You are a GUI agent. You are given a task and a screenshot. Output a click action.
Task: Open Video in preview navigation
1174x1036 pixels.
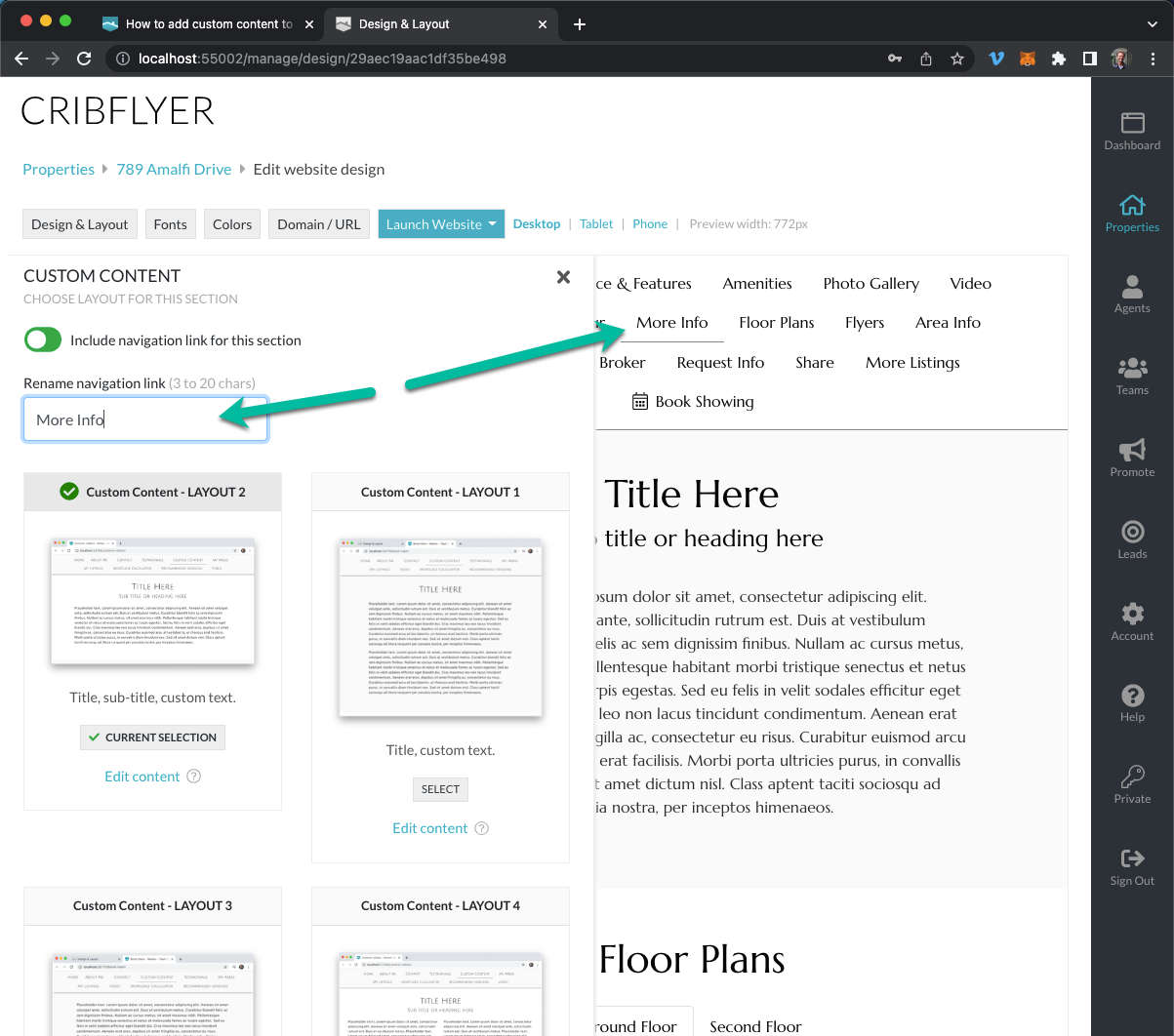tap(970, 284)
